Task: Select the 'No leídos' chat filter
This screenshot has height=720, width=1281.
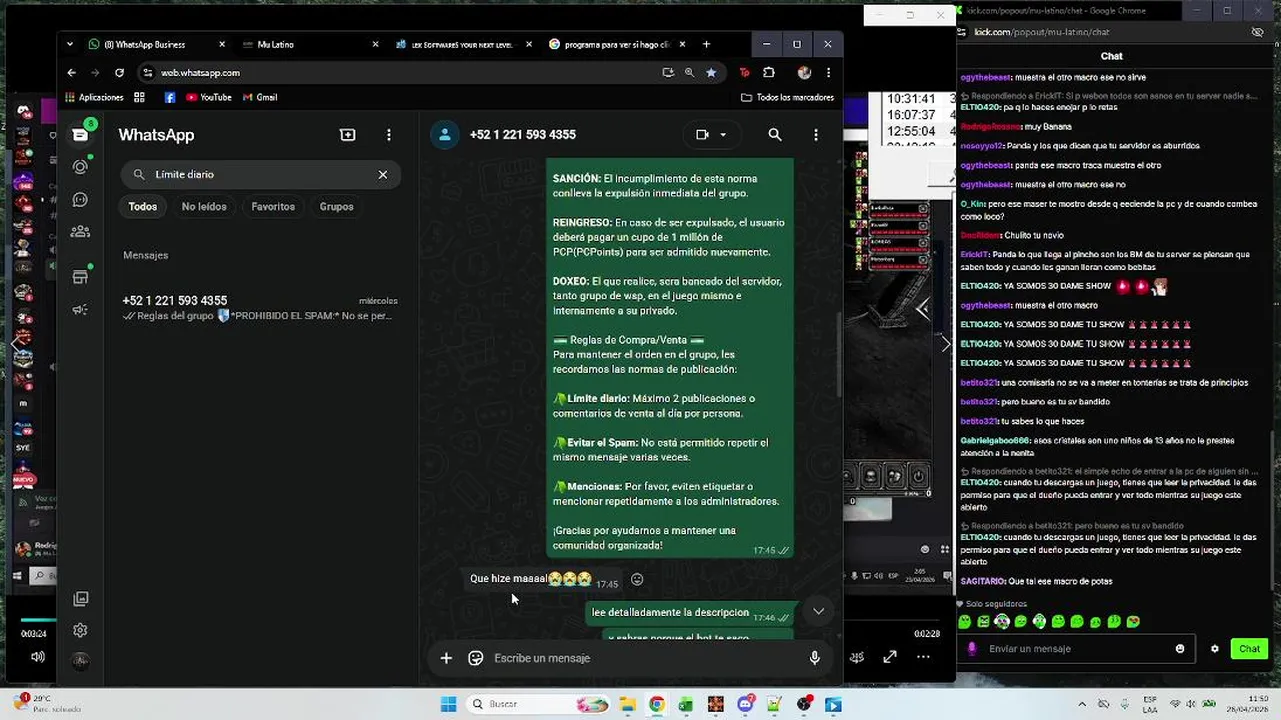Action: point(204,207)
